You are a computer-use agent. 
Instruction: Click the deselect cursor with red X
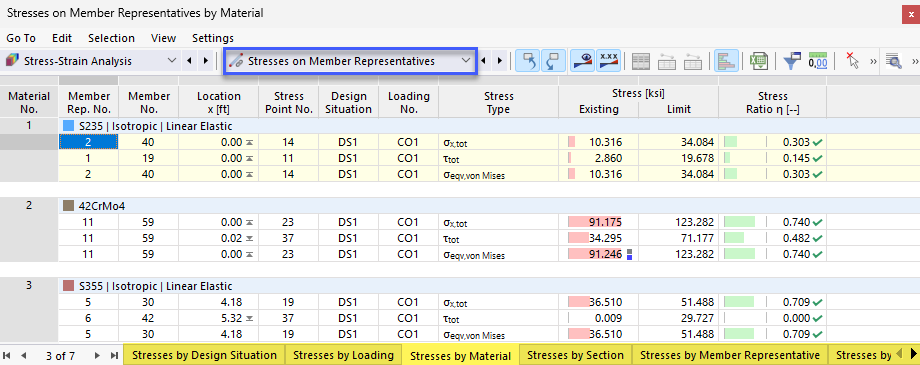pyautogui.click(x=853, y=61)
